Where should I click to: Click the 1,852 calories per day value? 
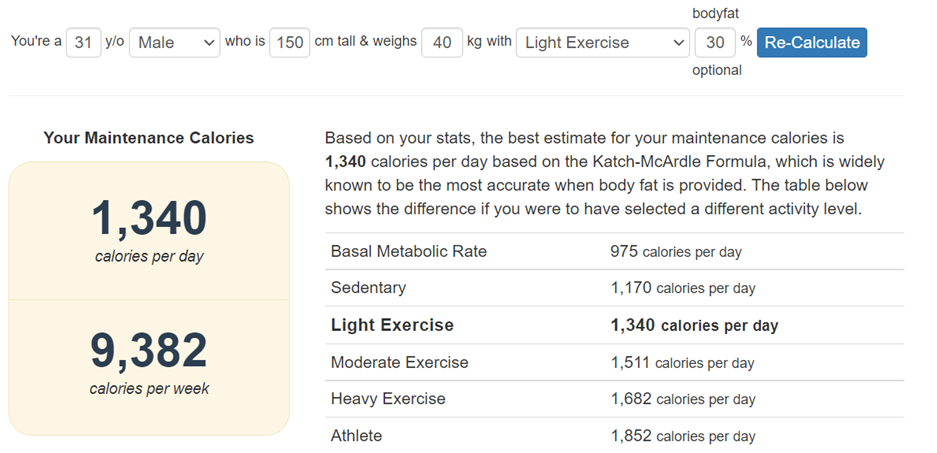(x=682, y=436)
